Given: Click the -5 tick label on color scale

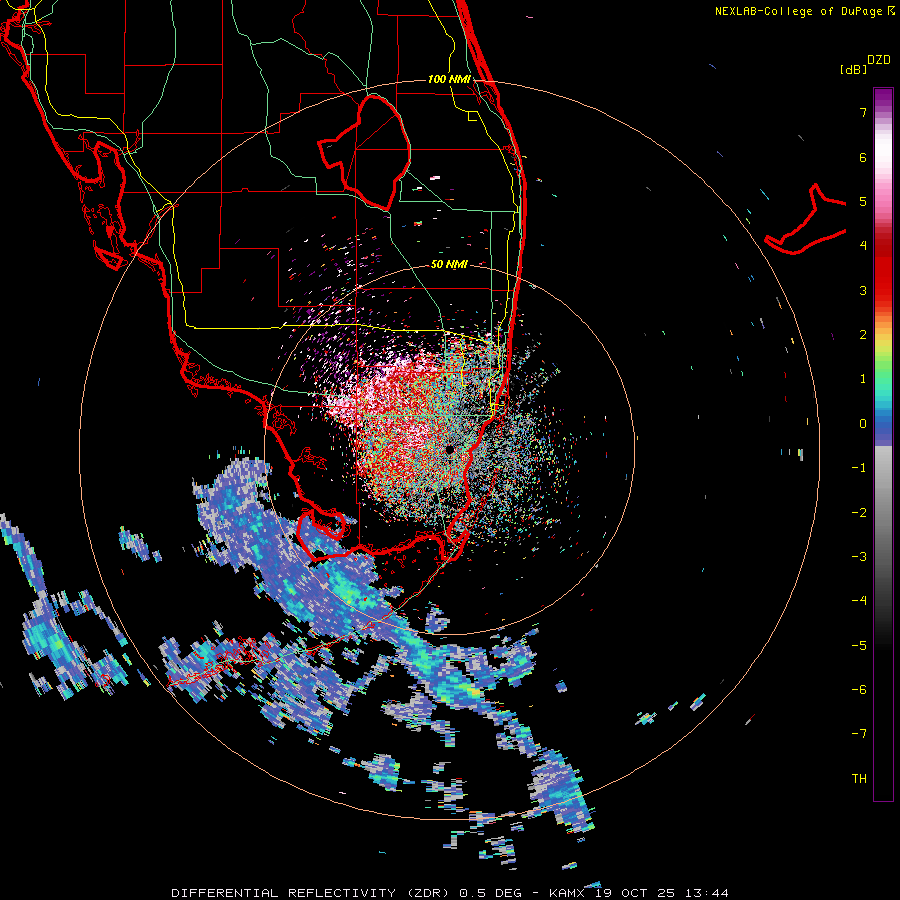Looking at the screenshot, I should [x=859, y=645].
